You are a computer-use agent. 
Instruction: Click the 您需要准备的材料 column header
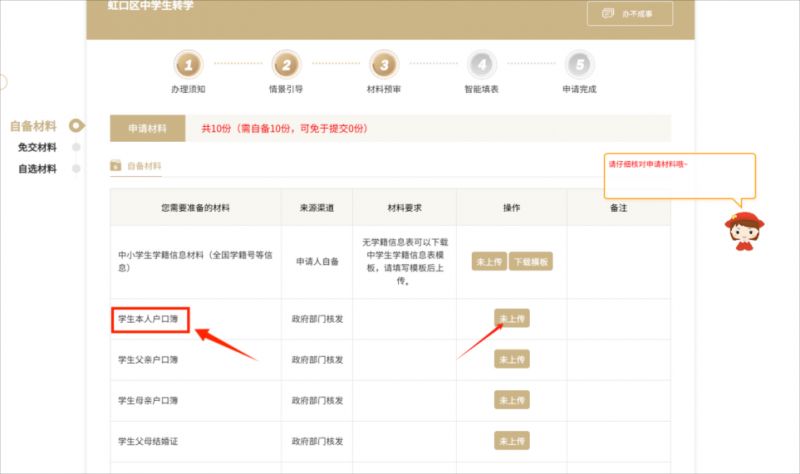coord(195,208)
